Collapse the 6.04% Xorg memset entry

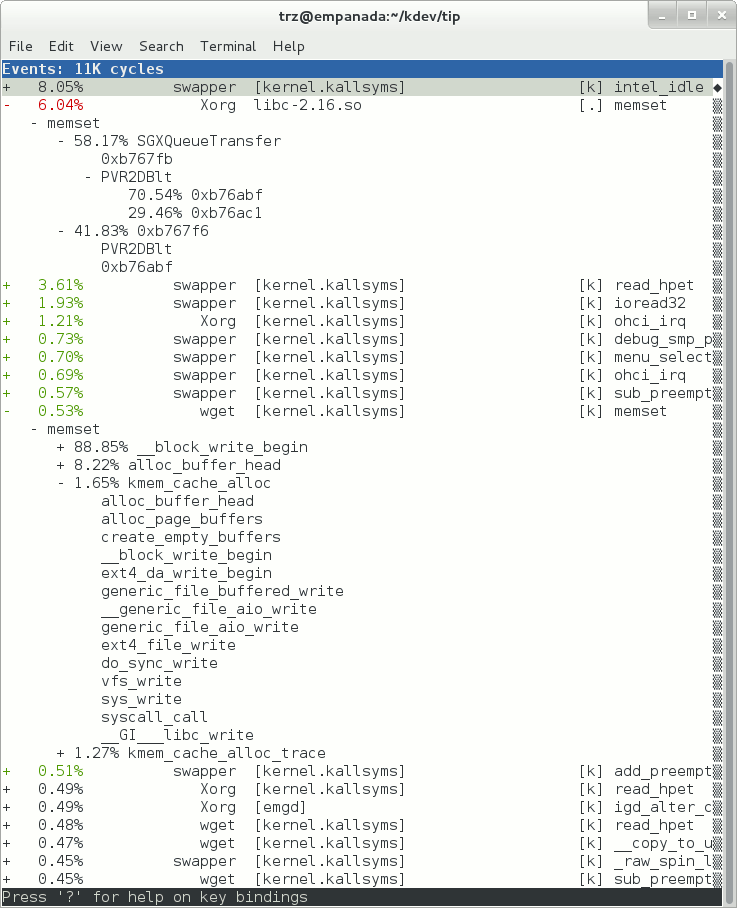6,105
